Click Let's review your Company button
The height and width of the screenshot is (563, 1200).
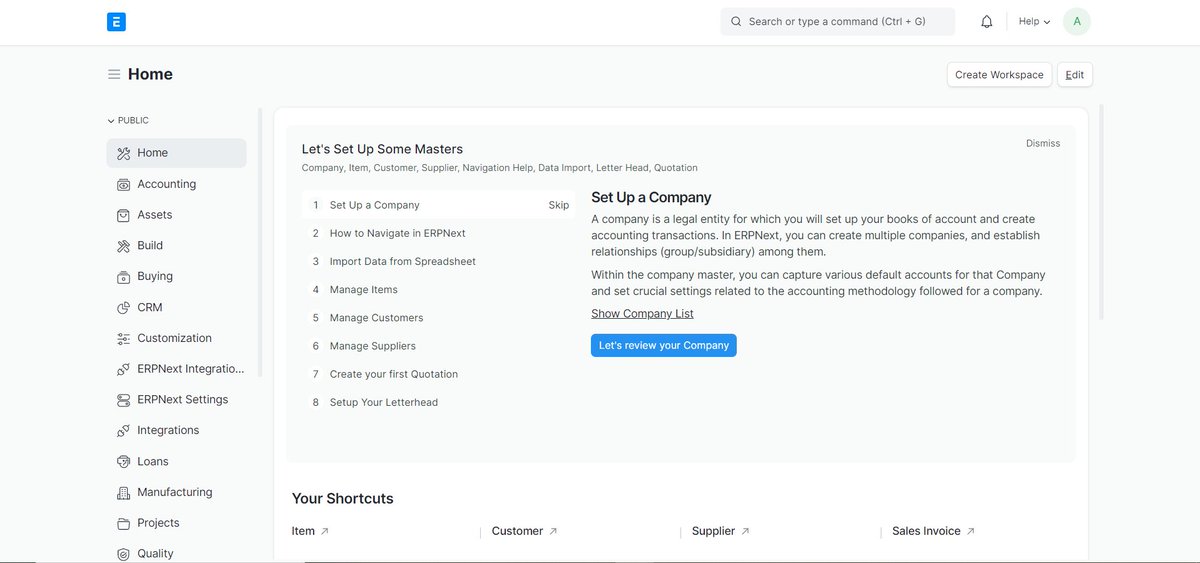tap(664, 345)
